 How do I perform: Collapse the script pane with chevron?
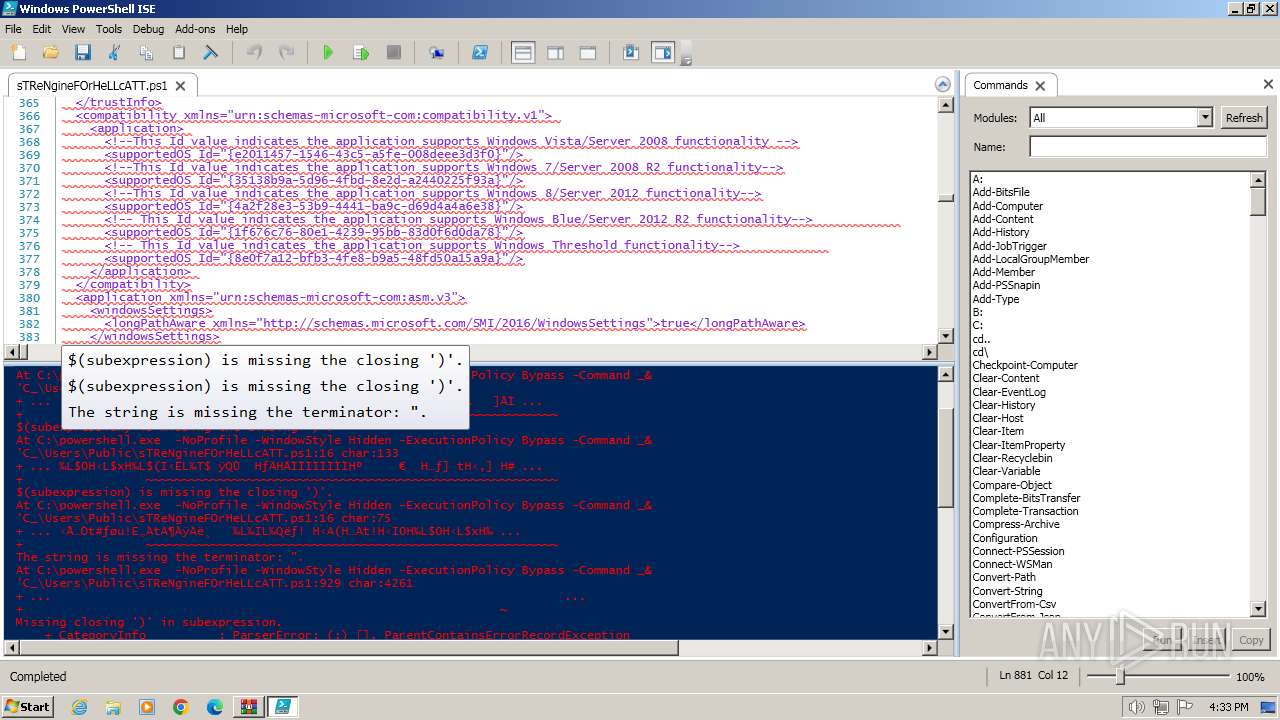click(x=941, y=85)
